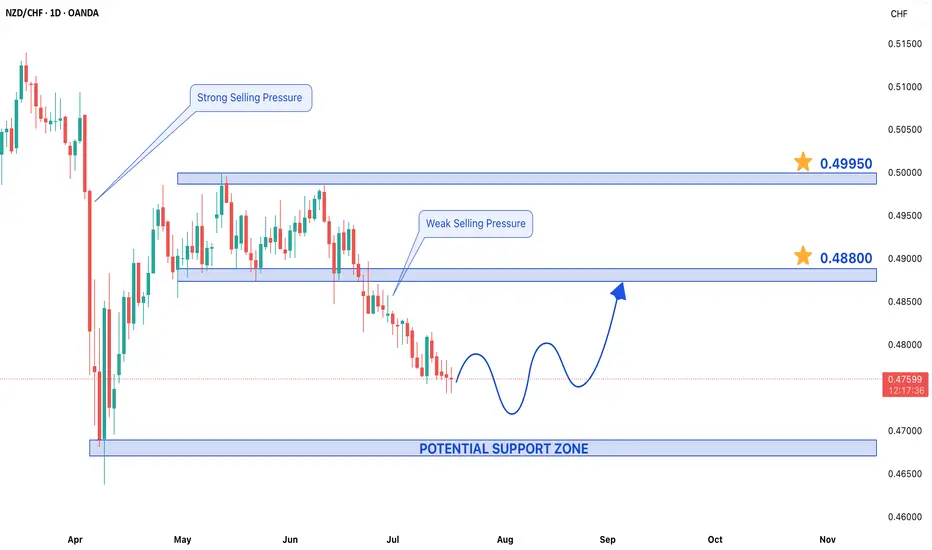
Task: Click the 0.47000 price axis value
Action: [x=905, y=431]
